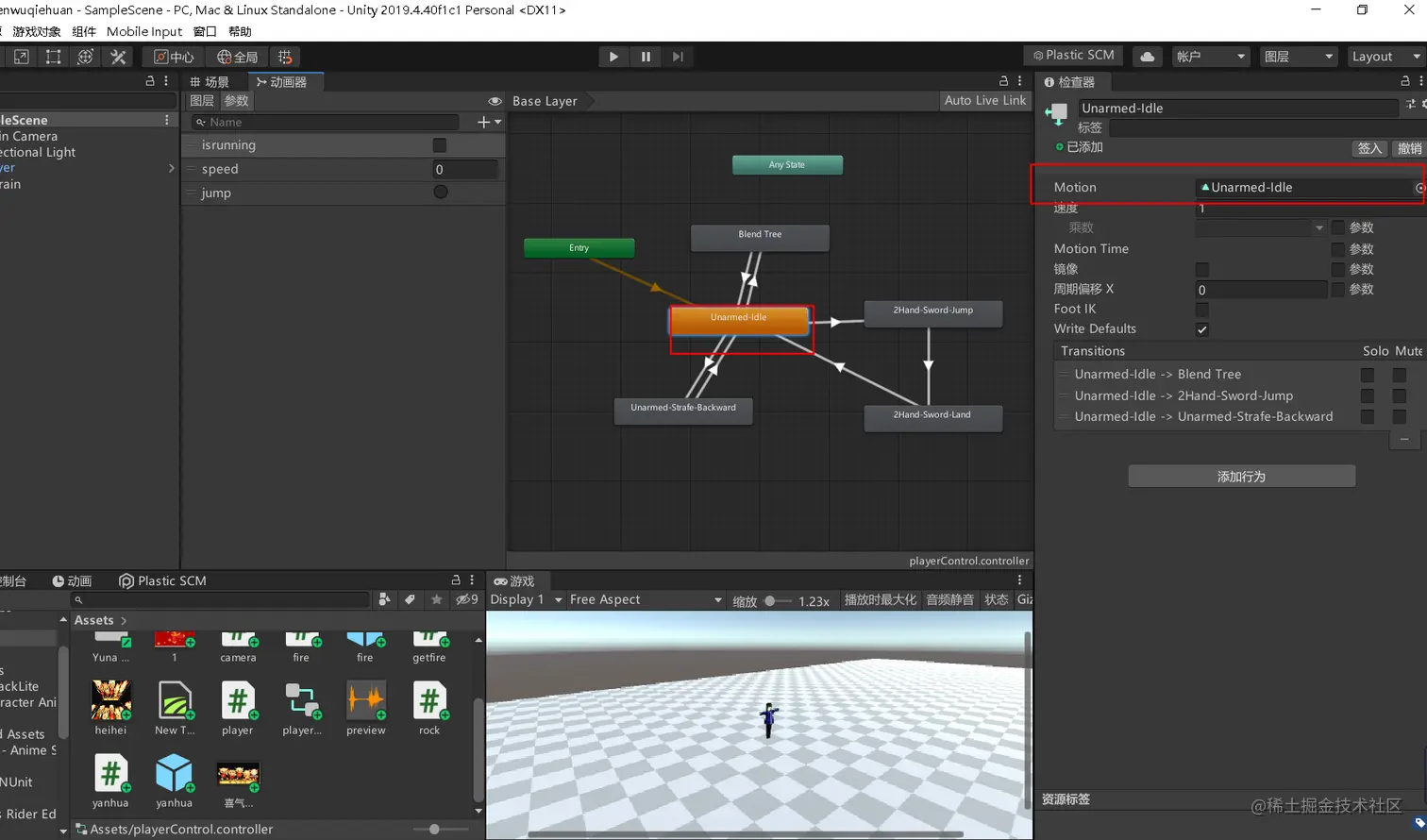
Task: Tick Mute for Unarmed-Idle -> 2Hand-Sword-Jump
Action: click(x=1400, y=395)
